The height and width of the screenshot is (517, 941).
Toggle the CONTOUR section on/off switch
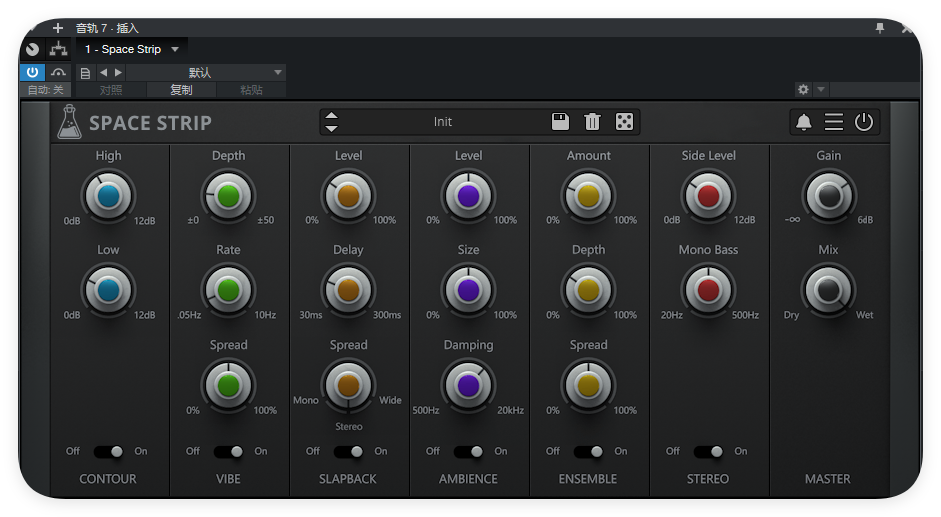point(108,452)
